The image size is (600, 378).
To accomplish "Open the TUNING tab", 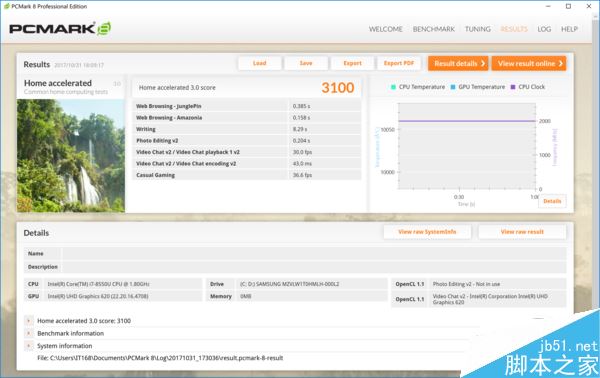I will [x=478, y=29].
